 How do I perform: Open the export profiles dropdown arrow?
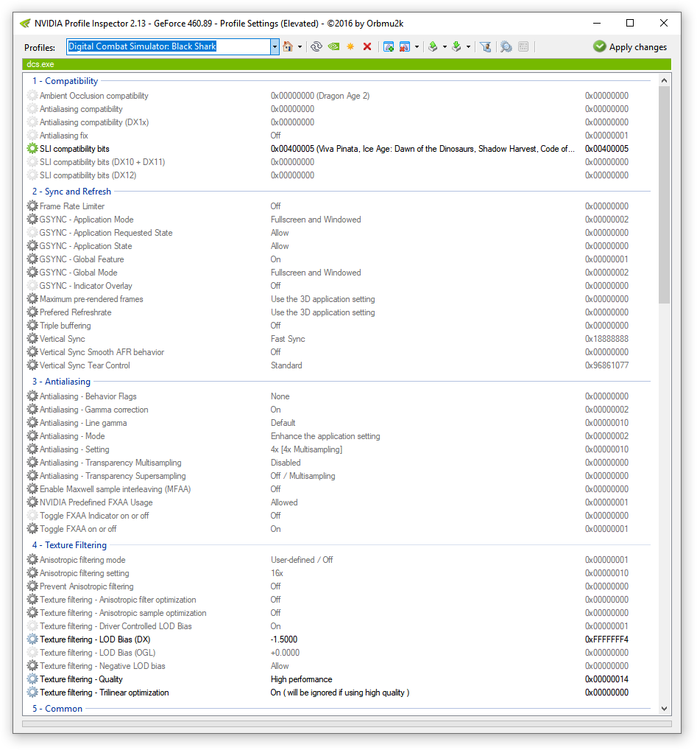click(444, 47)
